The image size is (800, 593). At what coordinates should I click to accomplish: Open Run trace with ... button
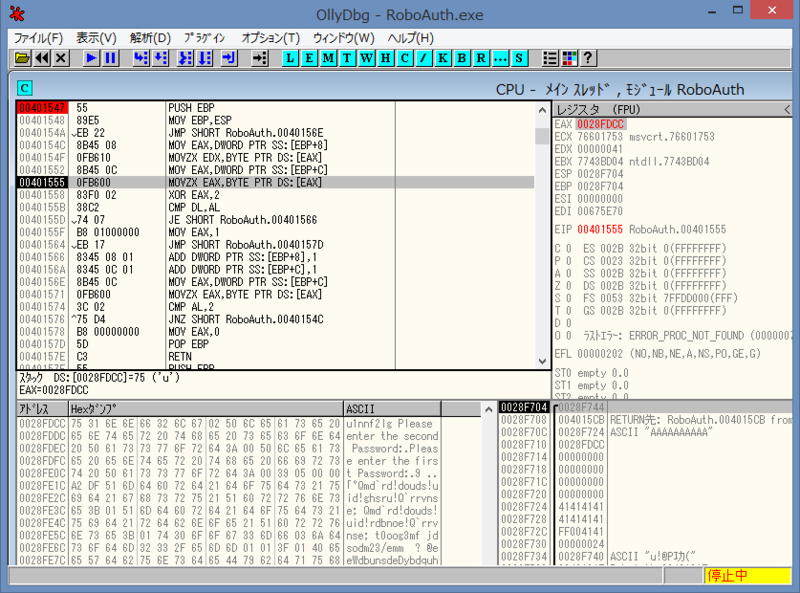pyautogui.click(x=500, y=58)
